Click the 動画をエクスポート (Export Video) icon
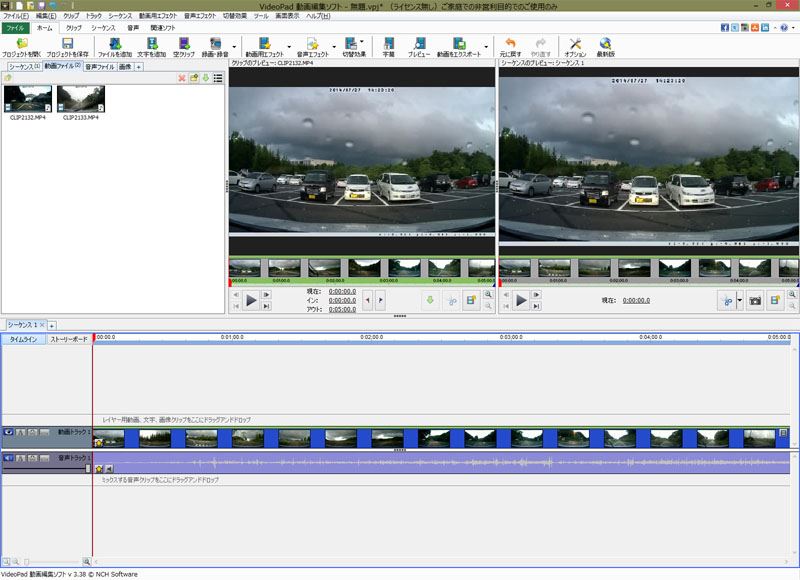This screenshot has height=580, width=800. pos(459,44)
